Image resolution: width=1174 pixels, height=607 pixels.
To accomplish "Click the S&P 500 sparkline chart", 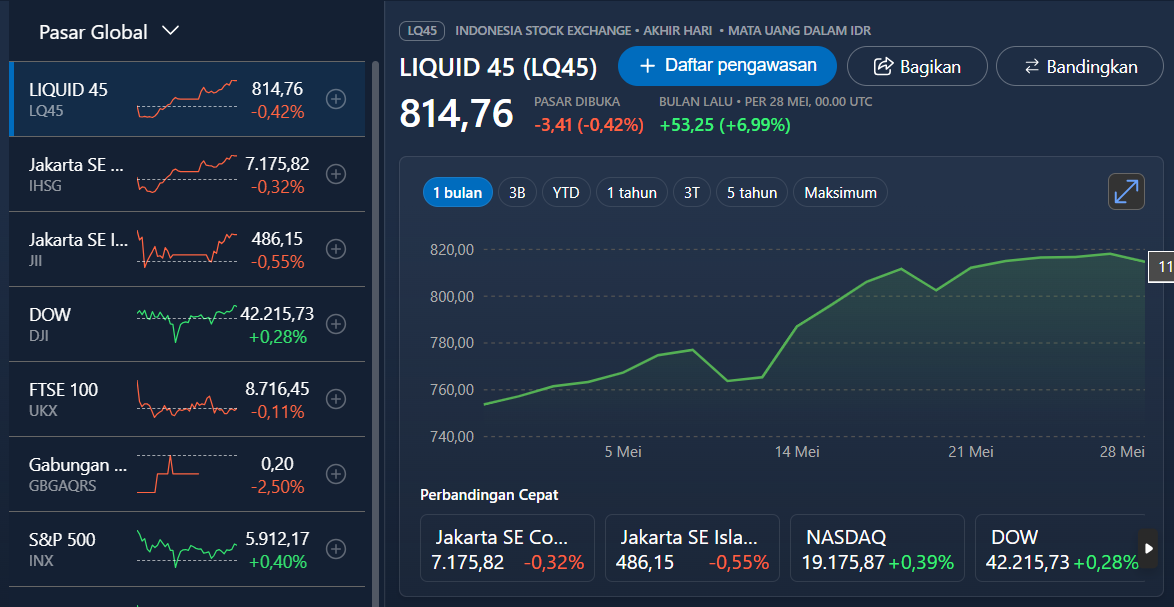I will [187, 548].
